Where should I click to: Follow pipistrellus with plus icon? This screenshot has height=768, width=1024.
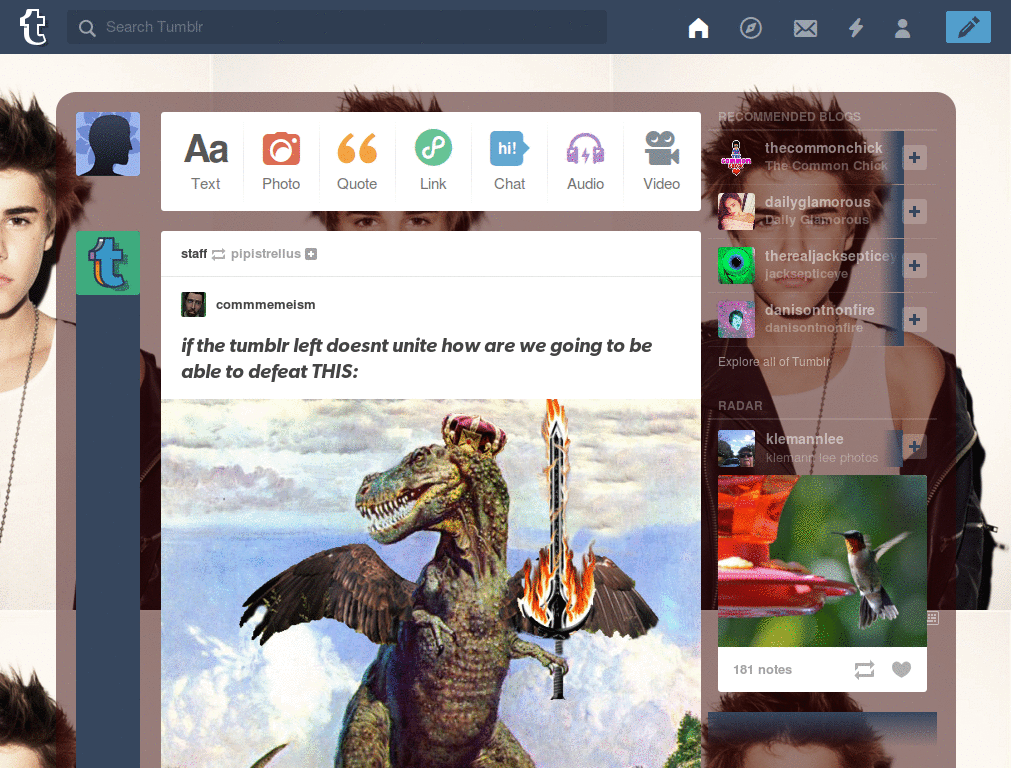(311, 254)
